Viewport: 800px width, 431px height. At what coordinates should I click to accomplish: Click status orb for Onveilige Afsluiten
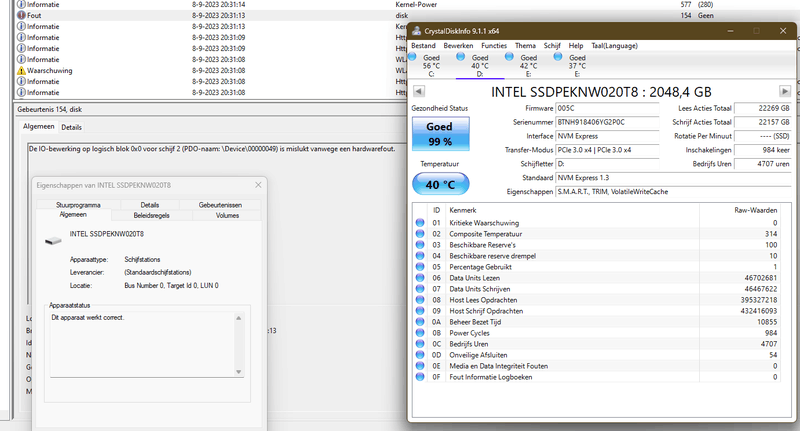coord(420,355)
